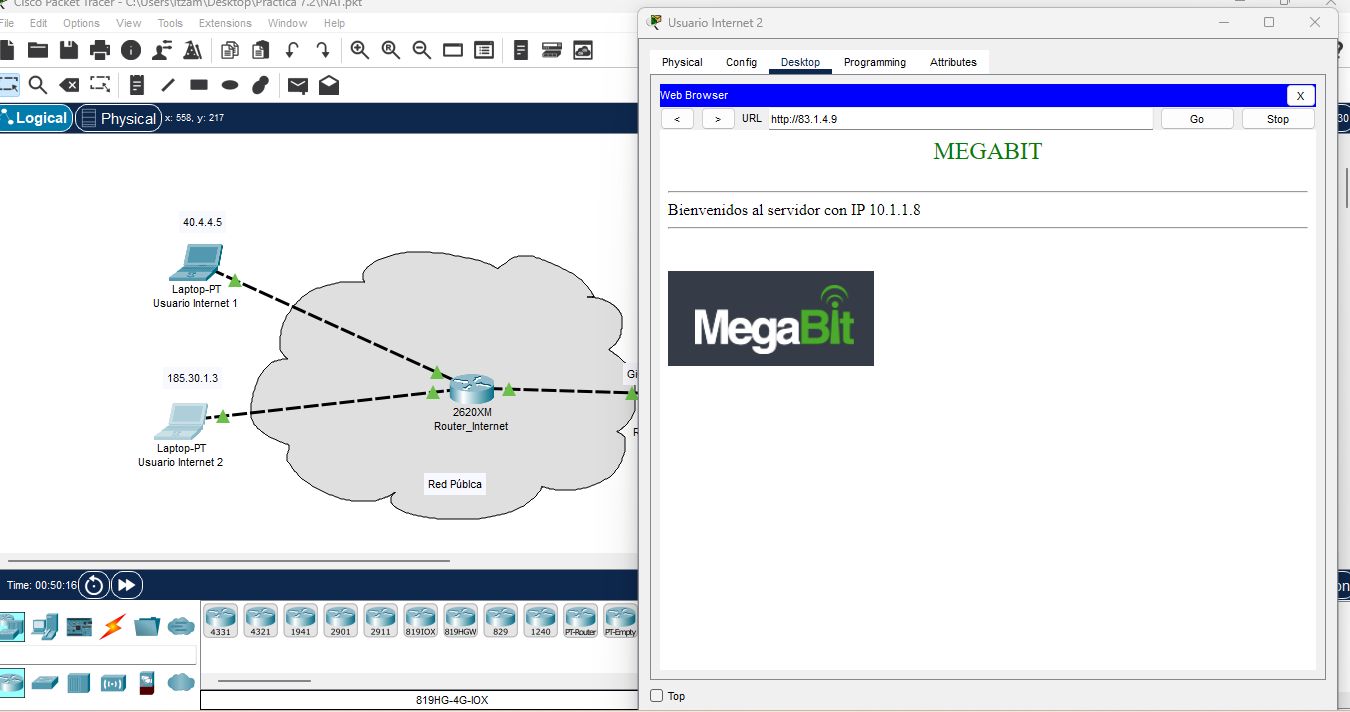Switch to Logical workspace view
This screenshot has height=712, width=1350.
[35, 118]
